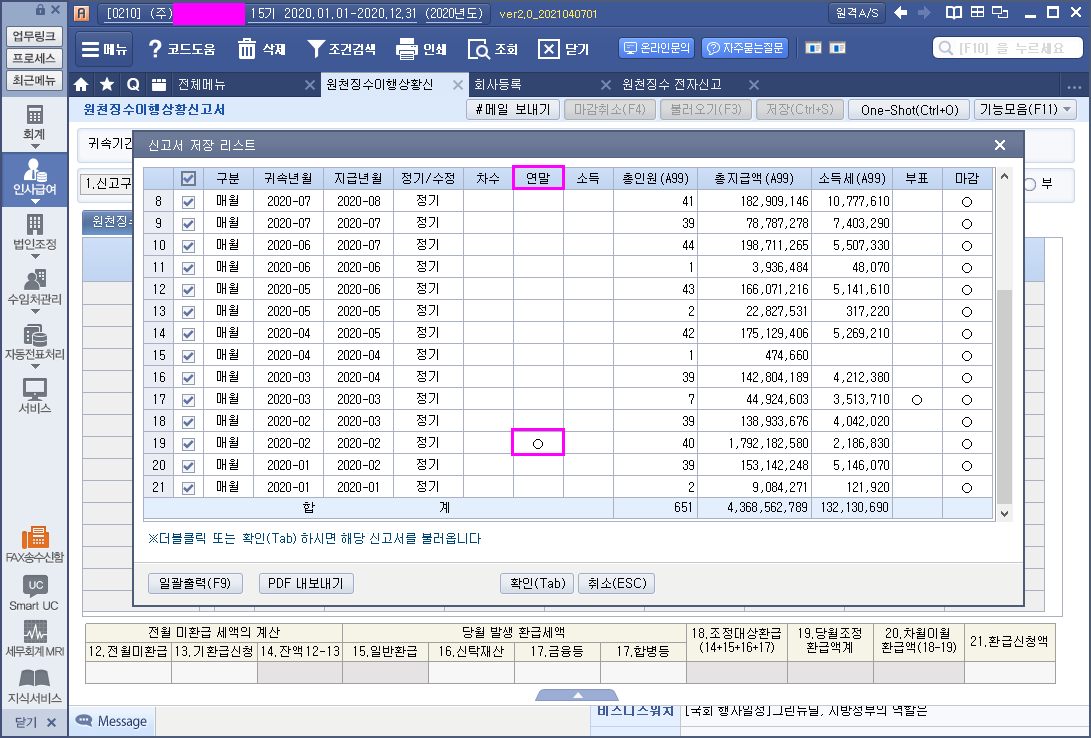Viewport: 1091px width, 738px height.
Task: Open the 메뉴 hamburger menu
Action: [x=103, y=49]
